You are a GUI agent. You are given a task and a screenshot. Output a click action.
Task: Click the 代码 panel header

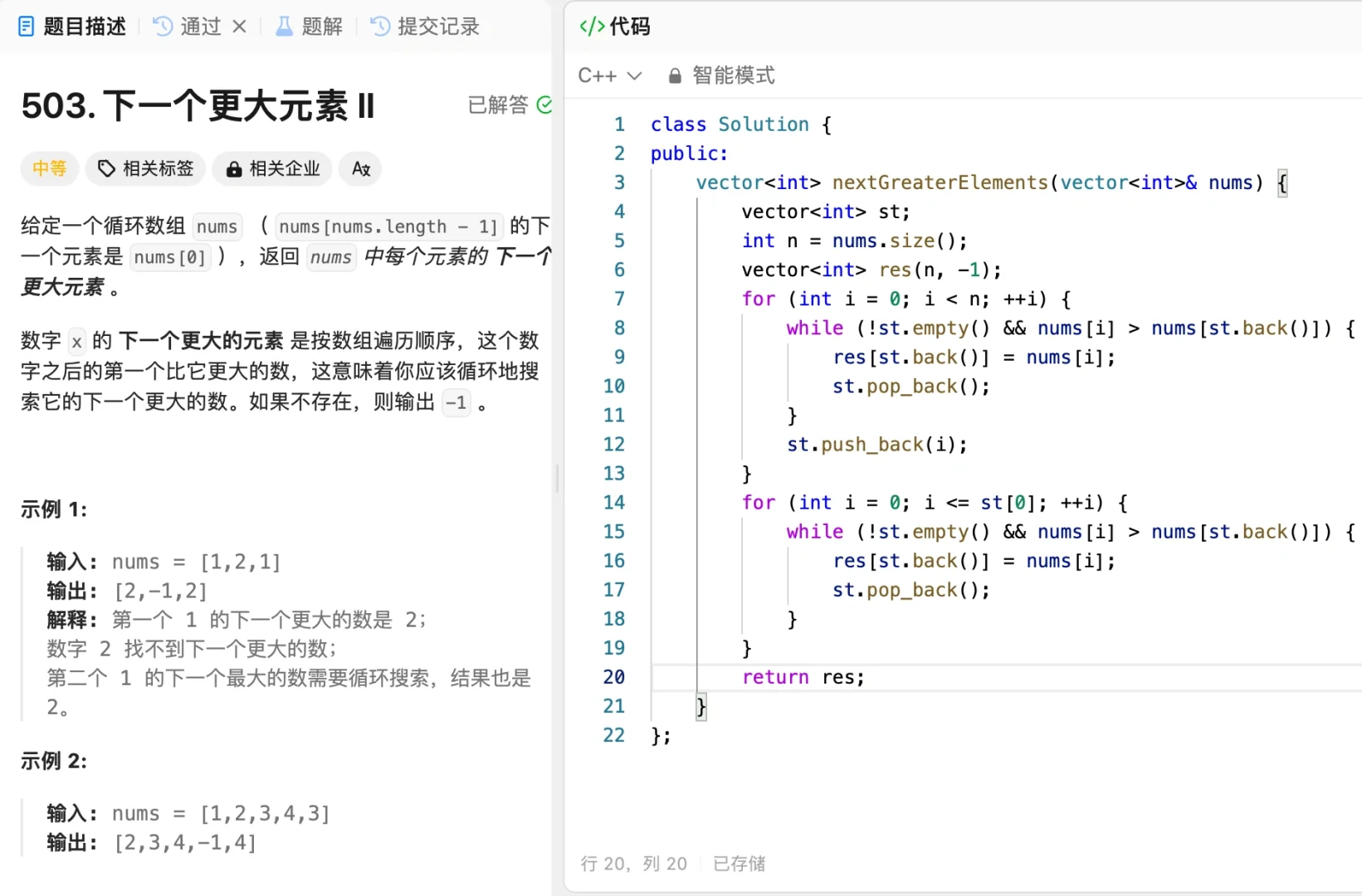[615, 27]
